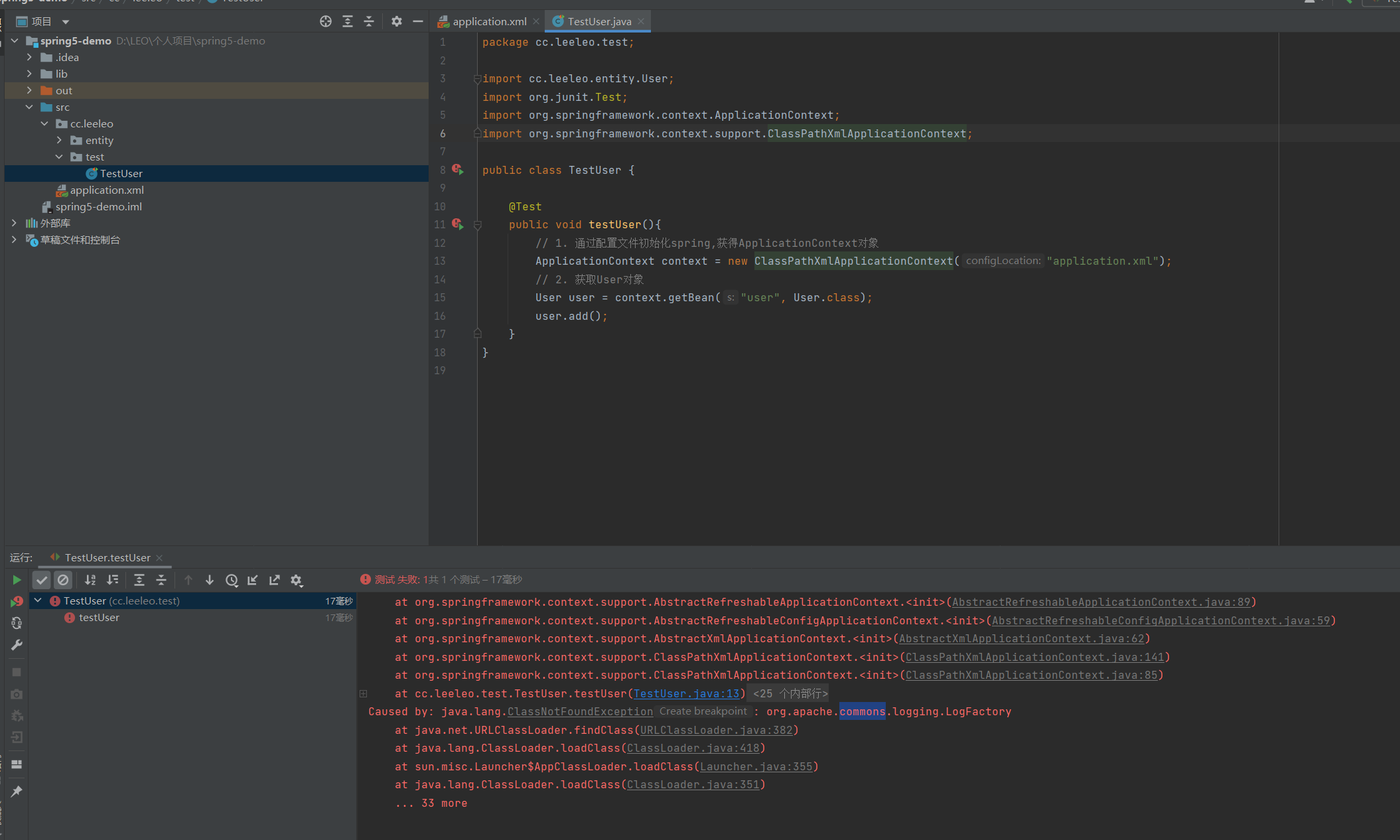Toggle auto-test rerun icon
The image size is (1400, 840).
click(17, 623)
